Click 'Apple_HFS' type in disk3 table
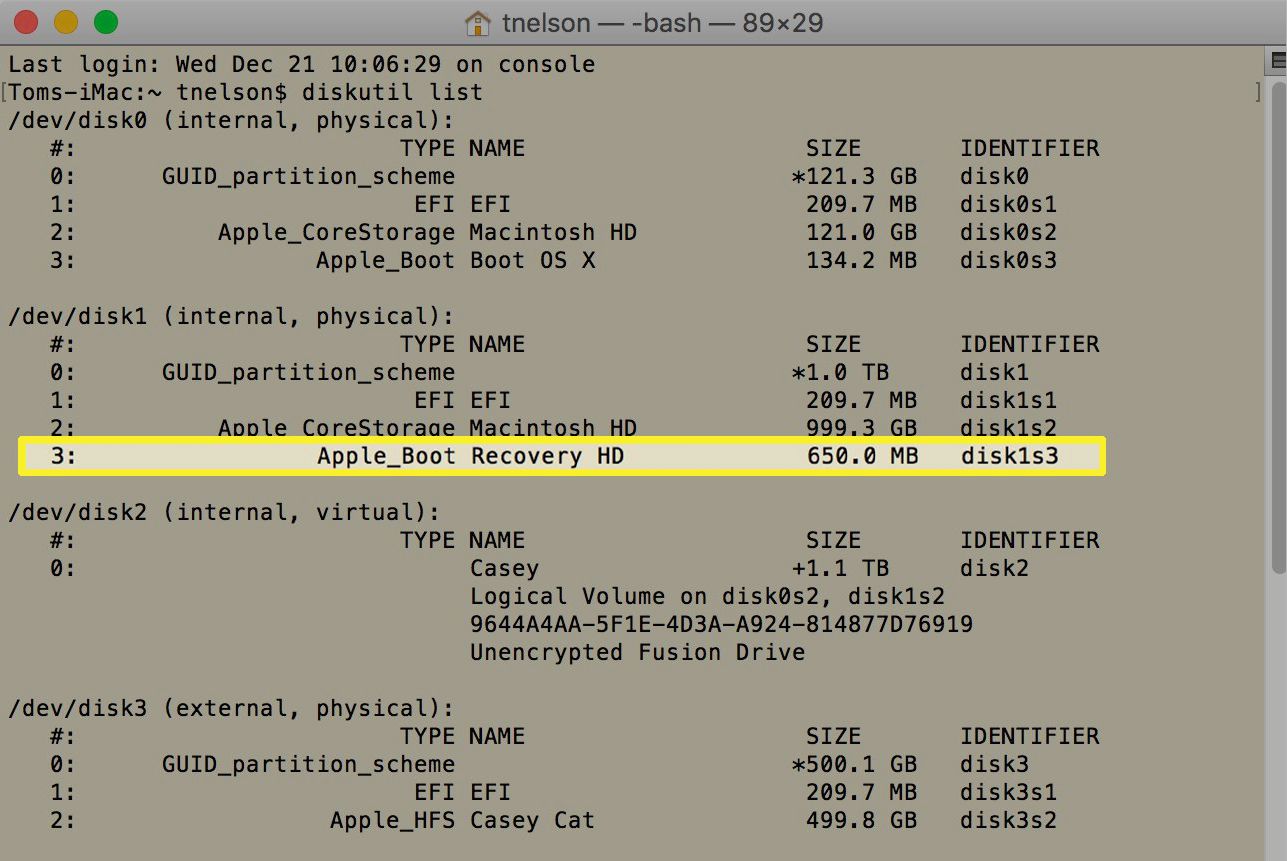This screenshot has height=861, width=1287. click(393, 821)
